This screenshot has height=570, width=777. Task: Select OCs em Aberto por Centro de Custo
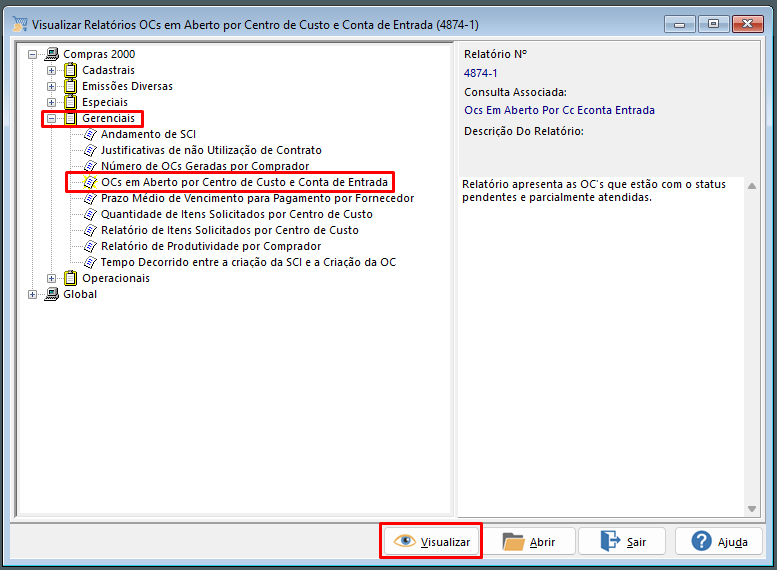[244, 182]
